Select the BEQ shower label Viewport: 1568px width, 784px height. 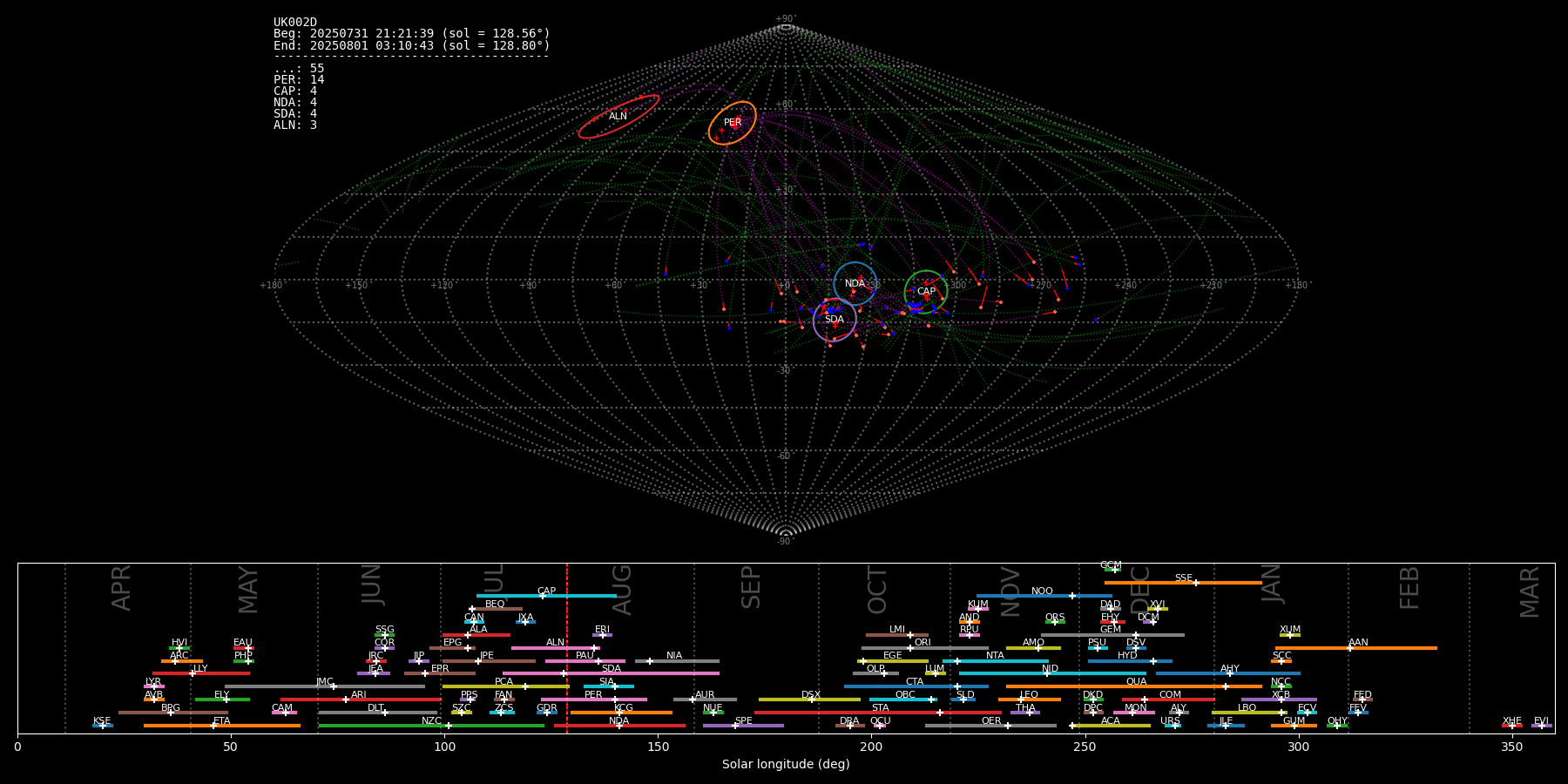[495, 604]
